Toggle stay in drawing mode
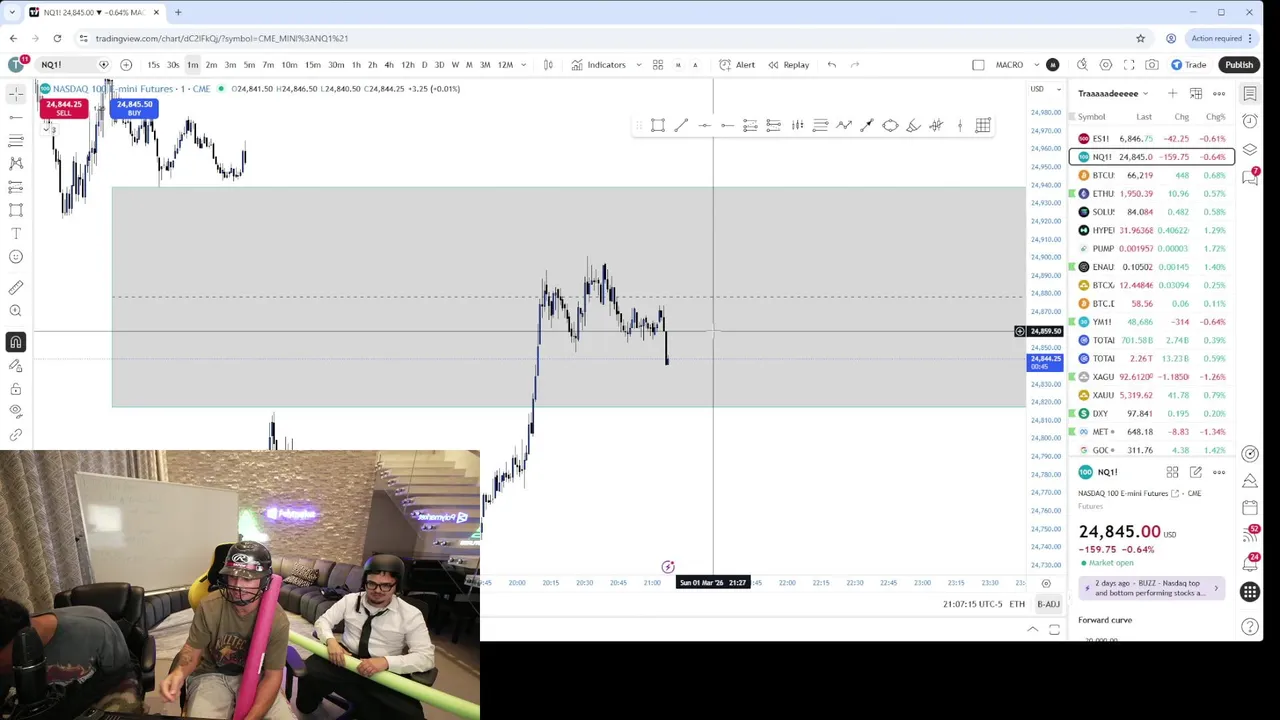This screenshot has width=1280, height=720. [x=16, y=366]
